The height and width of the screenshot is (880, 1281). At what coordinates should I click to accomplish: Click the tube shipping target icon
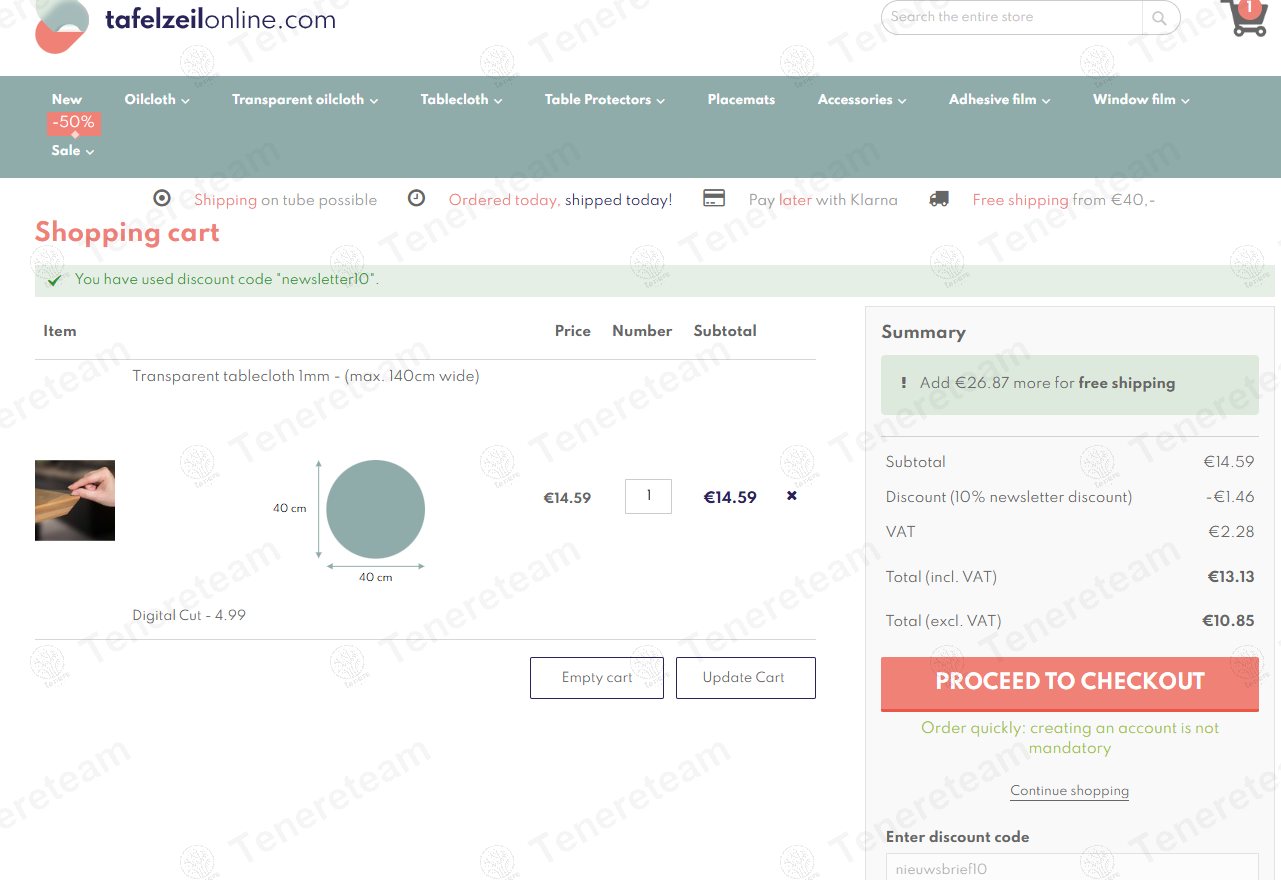[162, 198]
